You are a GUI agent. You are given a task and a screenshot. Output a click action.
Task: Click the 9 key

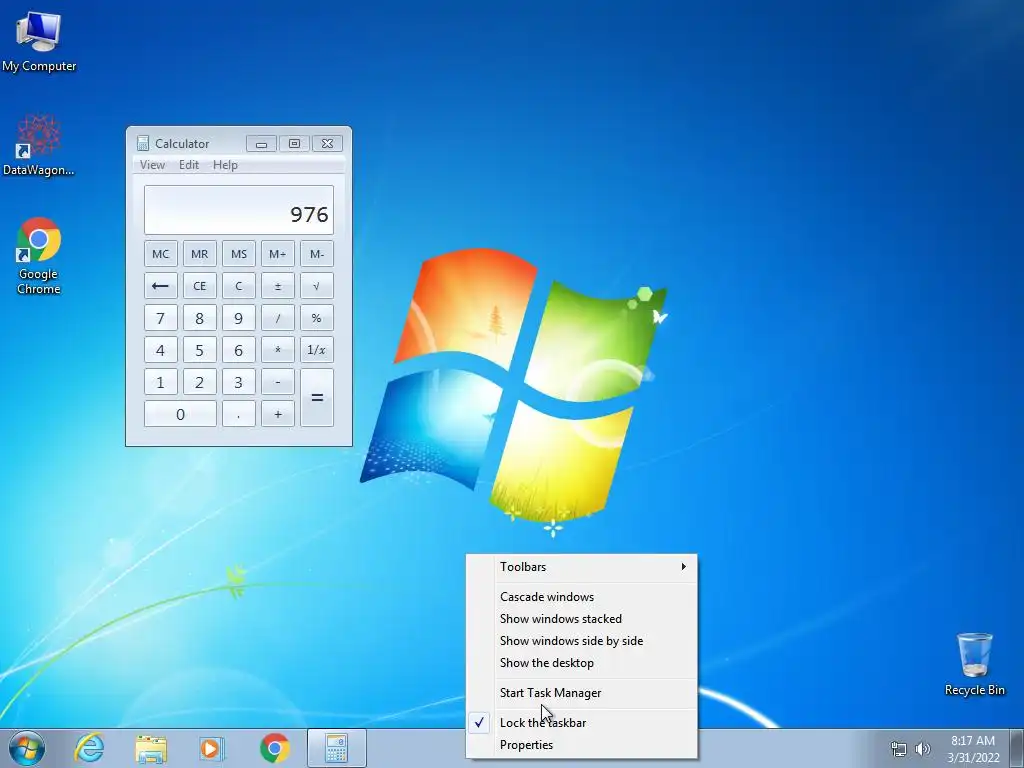click(x=239, y=318)
